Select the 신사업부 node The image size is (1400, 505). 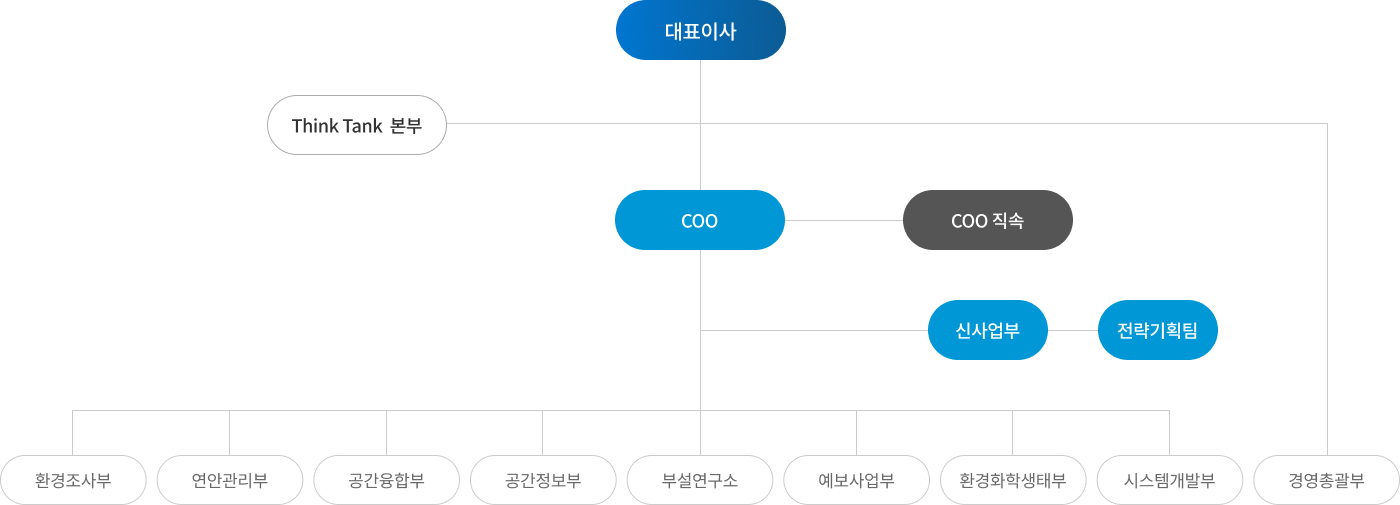pyautogui.click(x=987, y=330)
